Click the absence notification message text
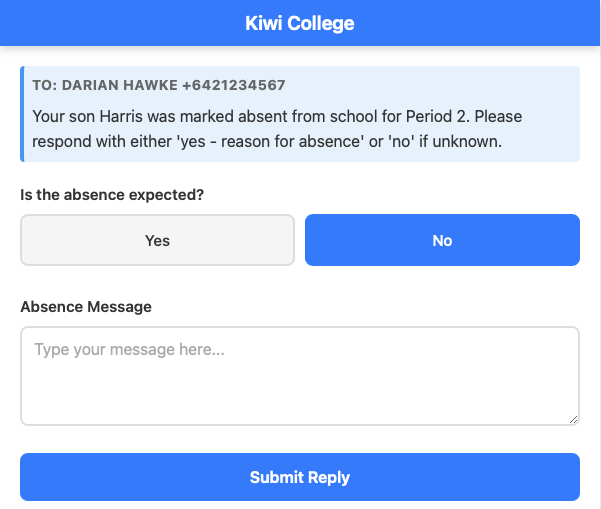The image size is (601, 509). (277, 129)
